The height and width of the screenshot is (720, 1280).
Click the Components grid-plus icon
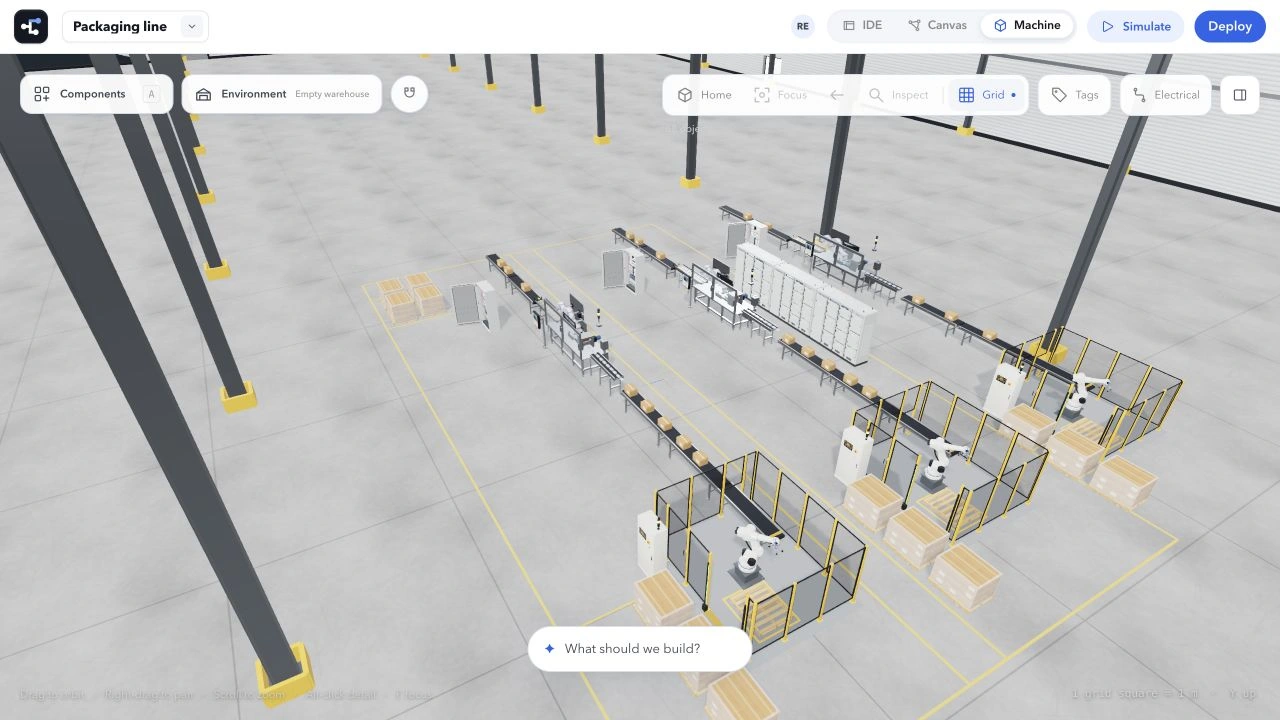42,94
